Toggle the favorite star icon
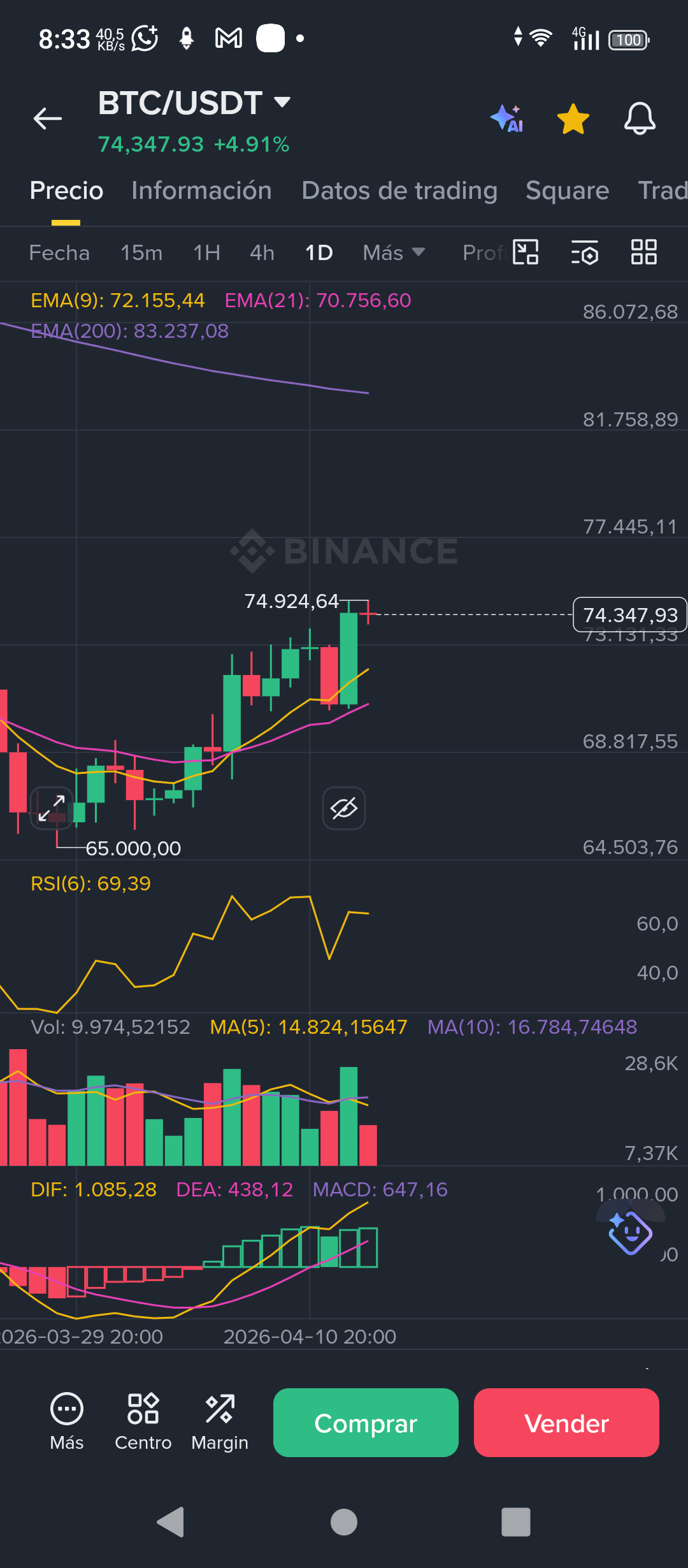This screenshot has height=1568, width=688. [573, 119]
